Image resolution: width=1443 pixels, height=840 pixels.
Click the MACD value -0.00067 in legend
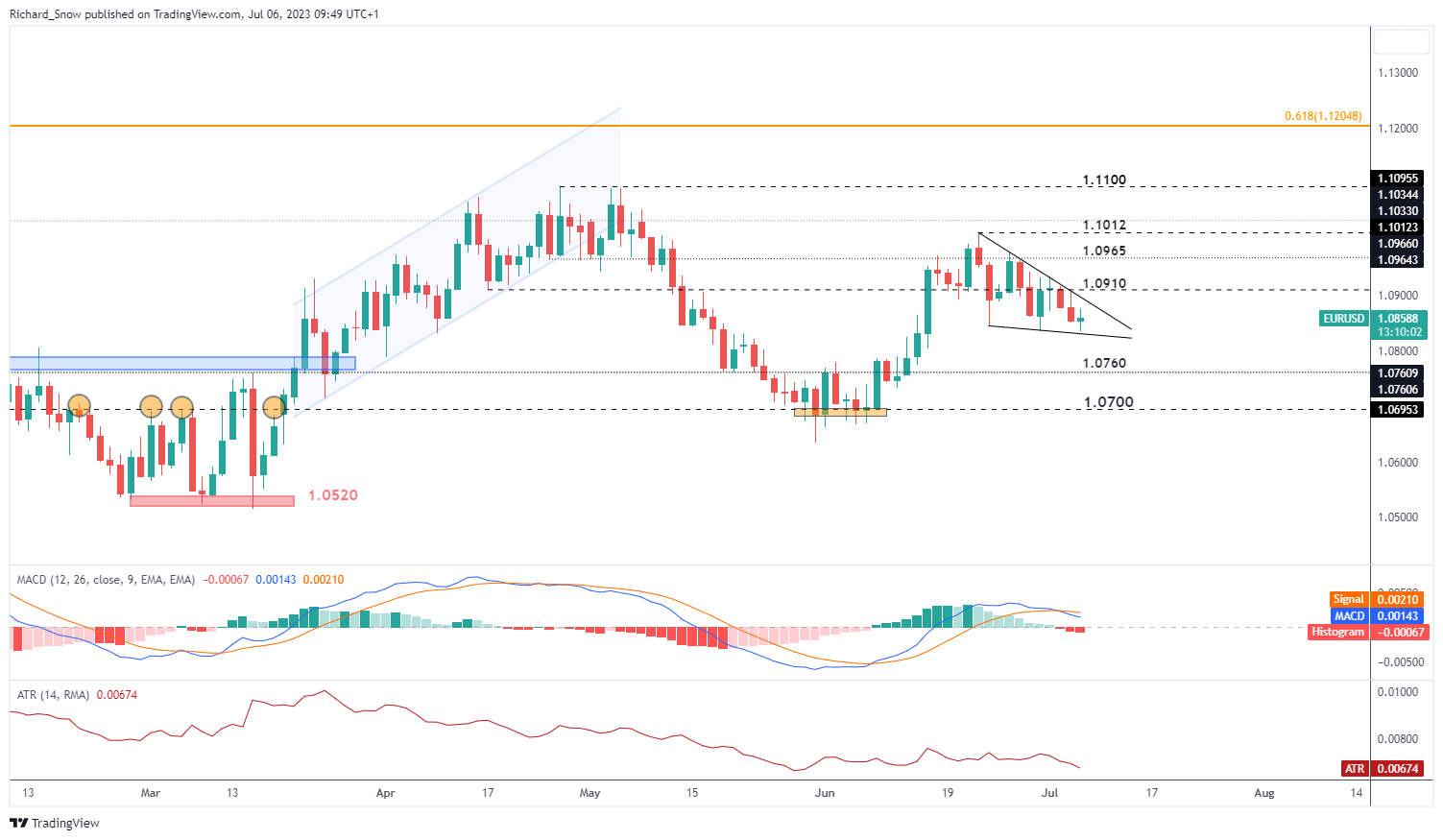[x=226, y=580]
